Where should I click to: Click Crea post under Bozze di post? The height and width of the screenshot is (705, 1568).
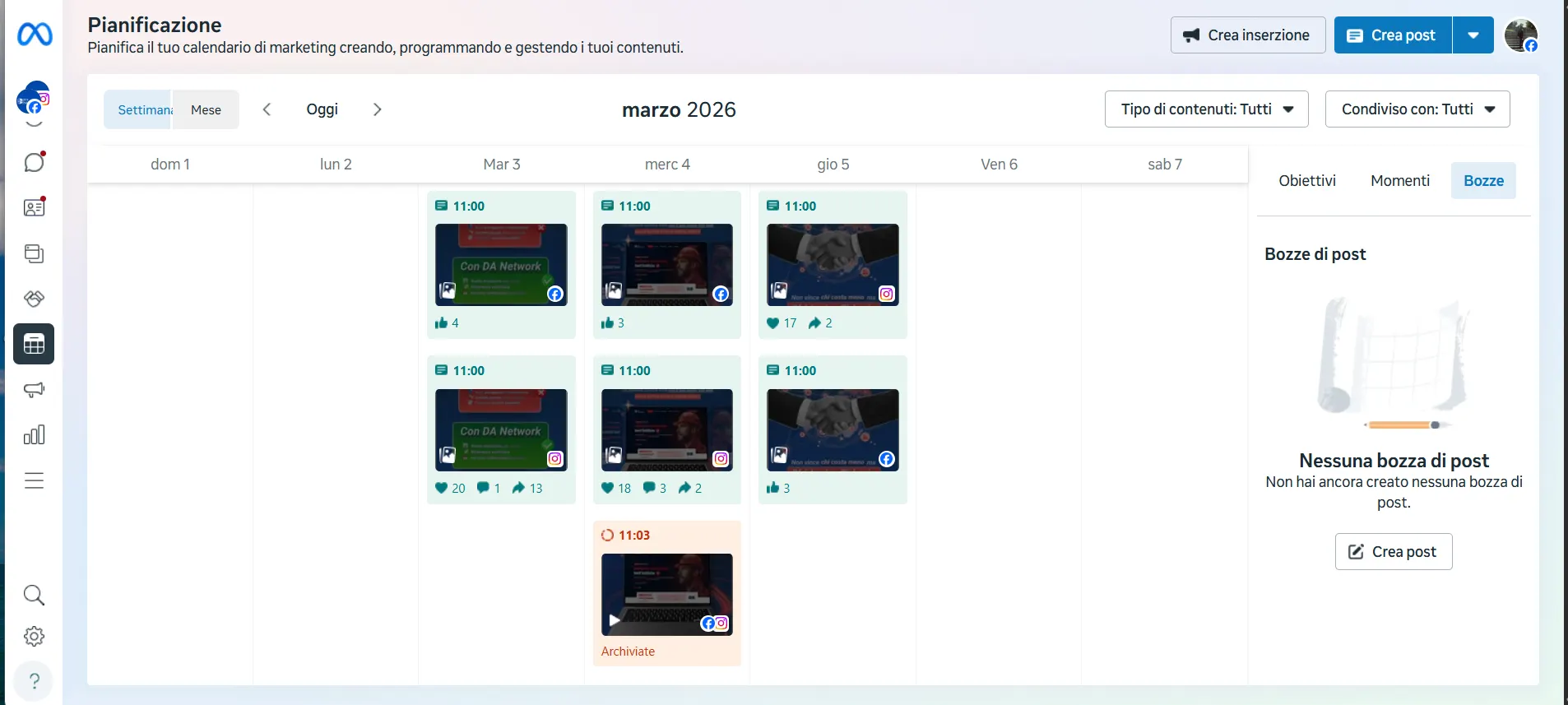click(1393, 552)
